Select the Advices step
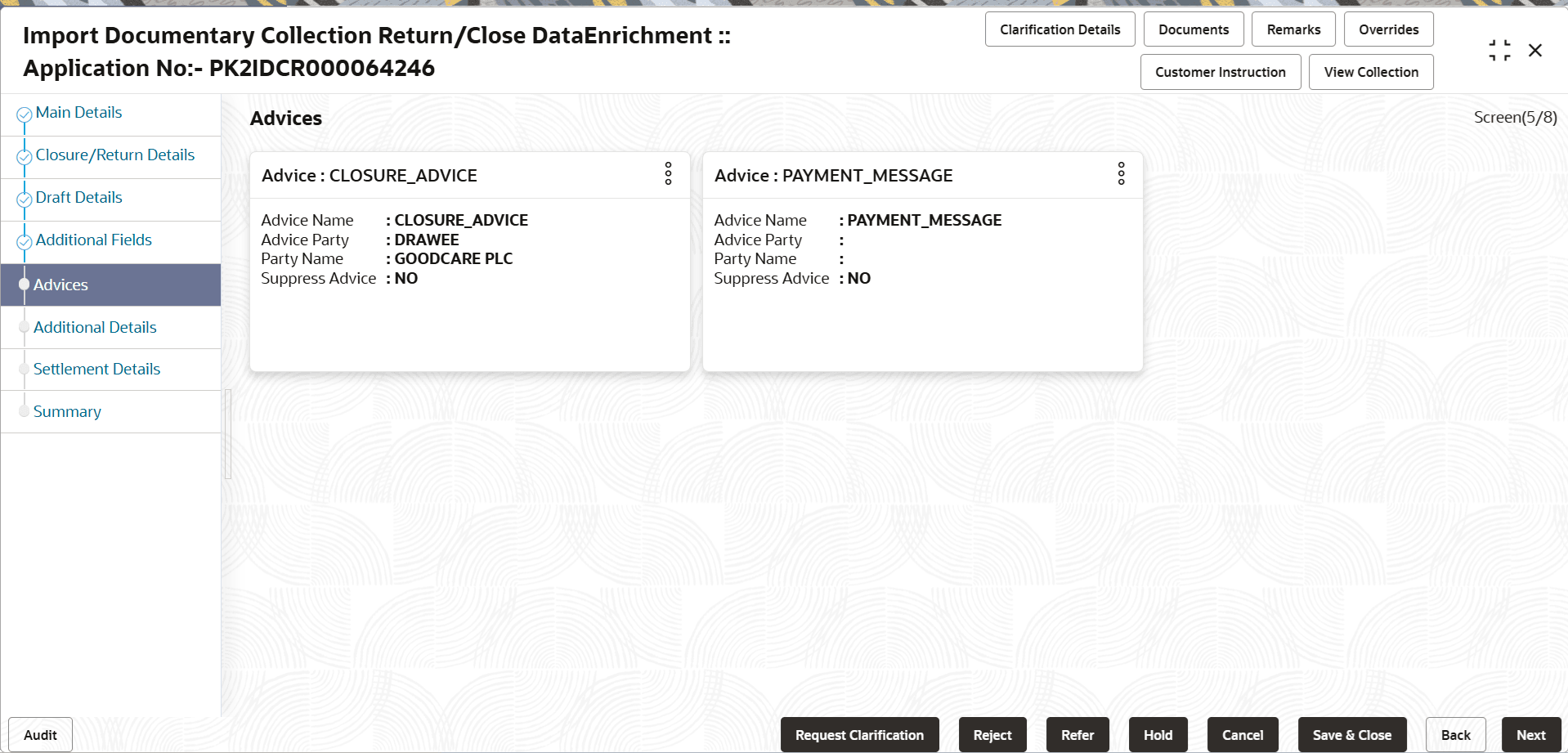 click(x=110, y=285)
